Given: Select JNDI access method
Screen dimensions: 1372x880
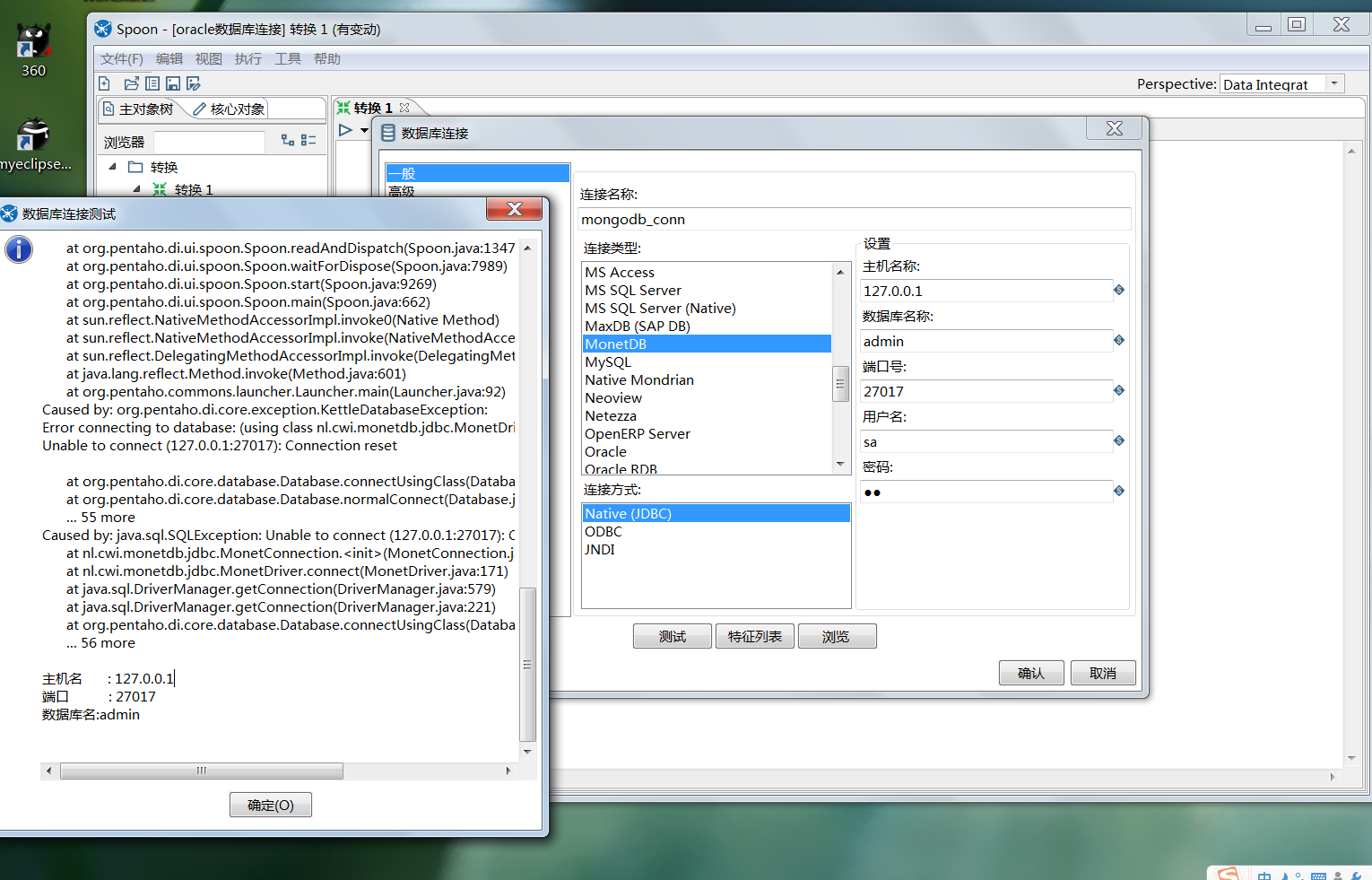Looking at the screenshot, I should point(716,549).
